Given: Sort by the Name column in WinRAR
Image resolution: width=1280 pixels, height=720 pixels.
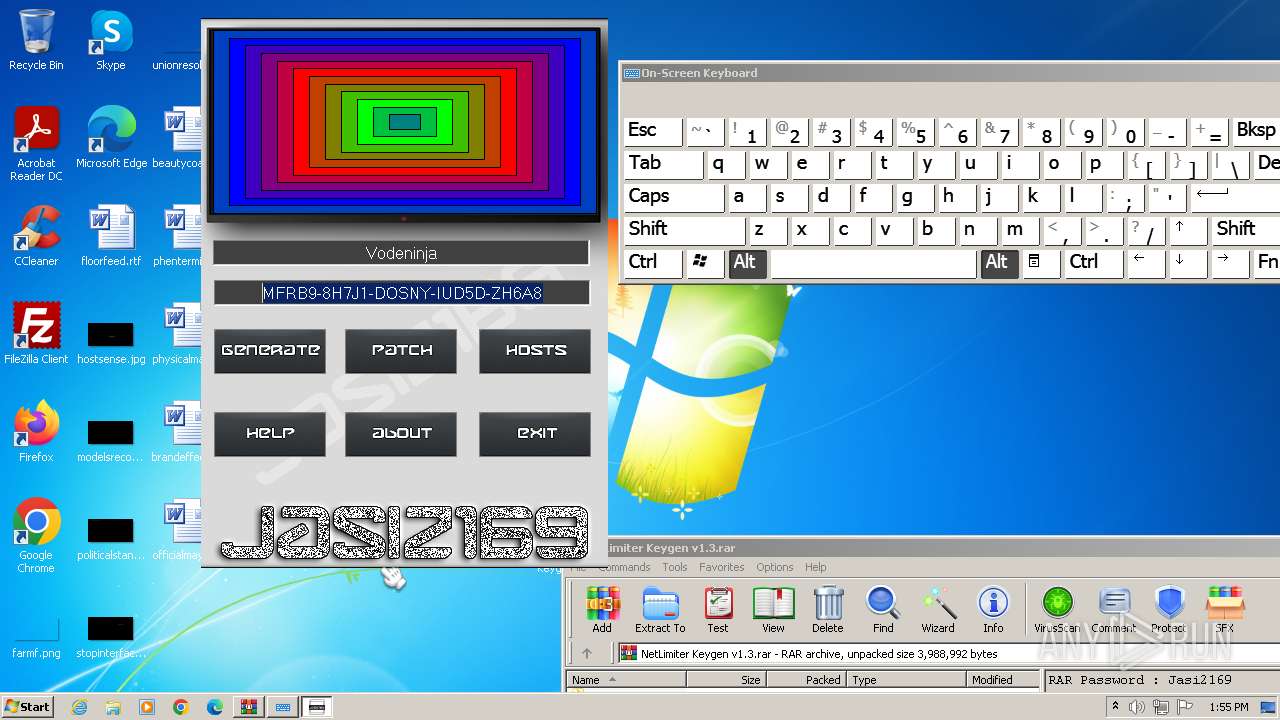Looking at the screenshot, I should click(626, 680).
